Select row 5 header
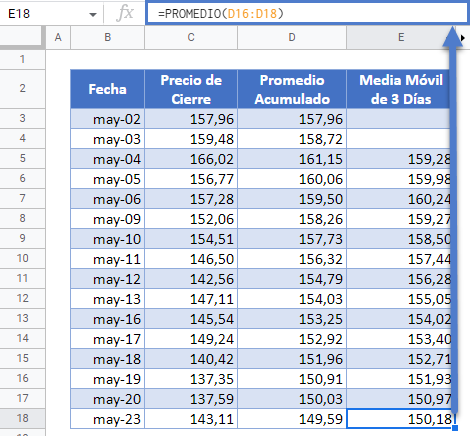470x436 pixels. point(22,158)
